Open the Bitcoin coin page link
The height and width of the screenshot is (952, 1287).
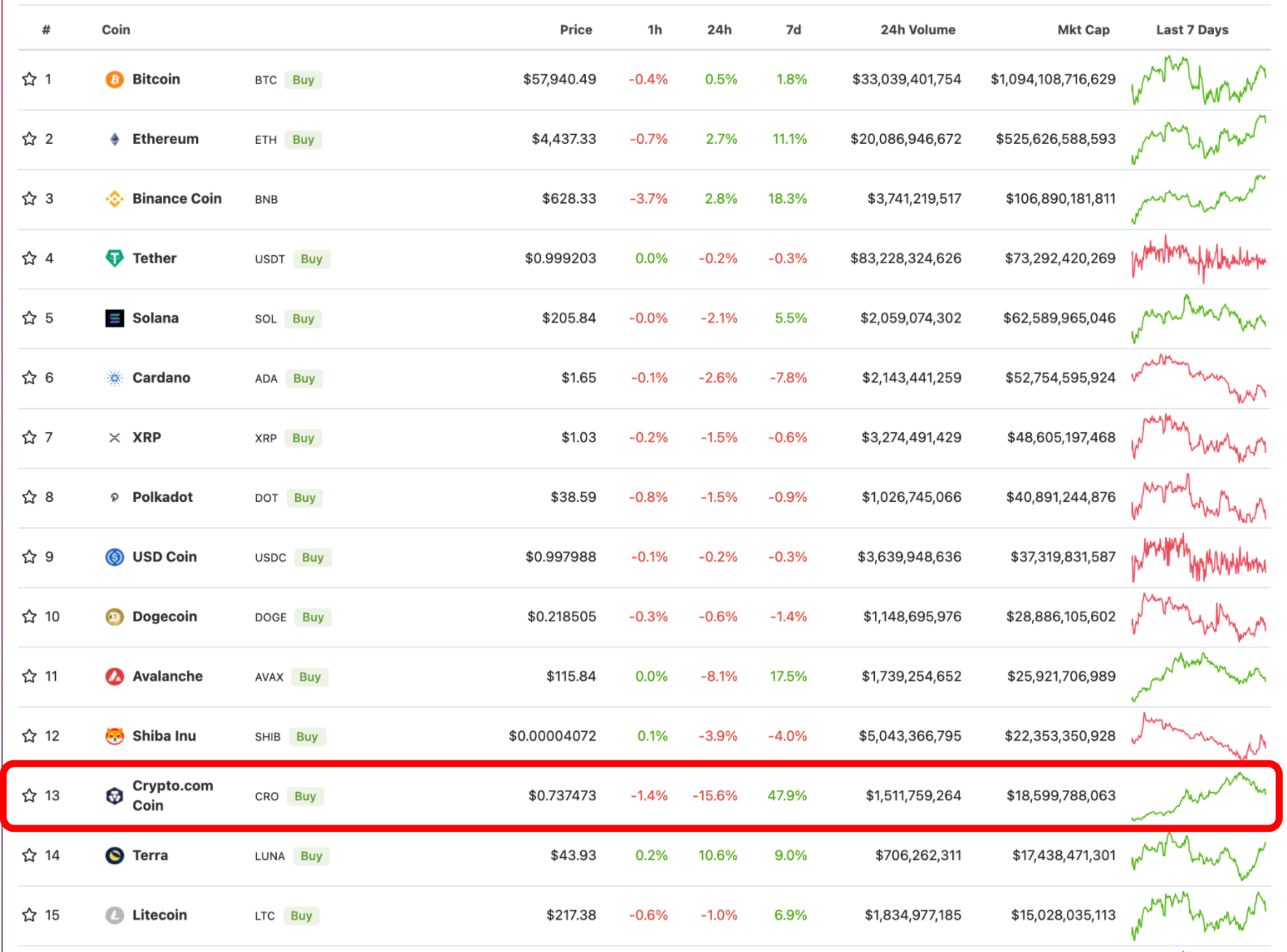point(156,79)
